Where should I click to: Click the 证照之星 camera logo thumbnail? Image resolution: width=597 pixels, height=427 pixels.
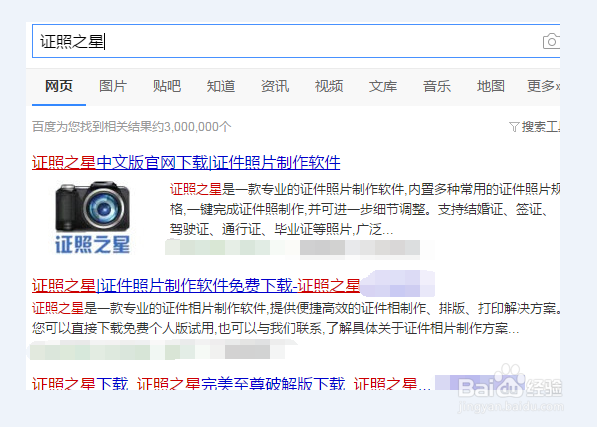tap(93, 217)
